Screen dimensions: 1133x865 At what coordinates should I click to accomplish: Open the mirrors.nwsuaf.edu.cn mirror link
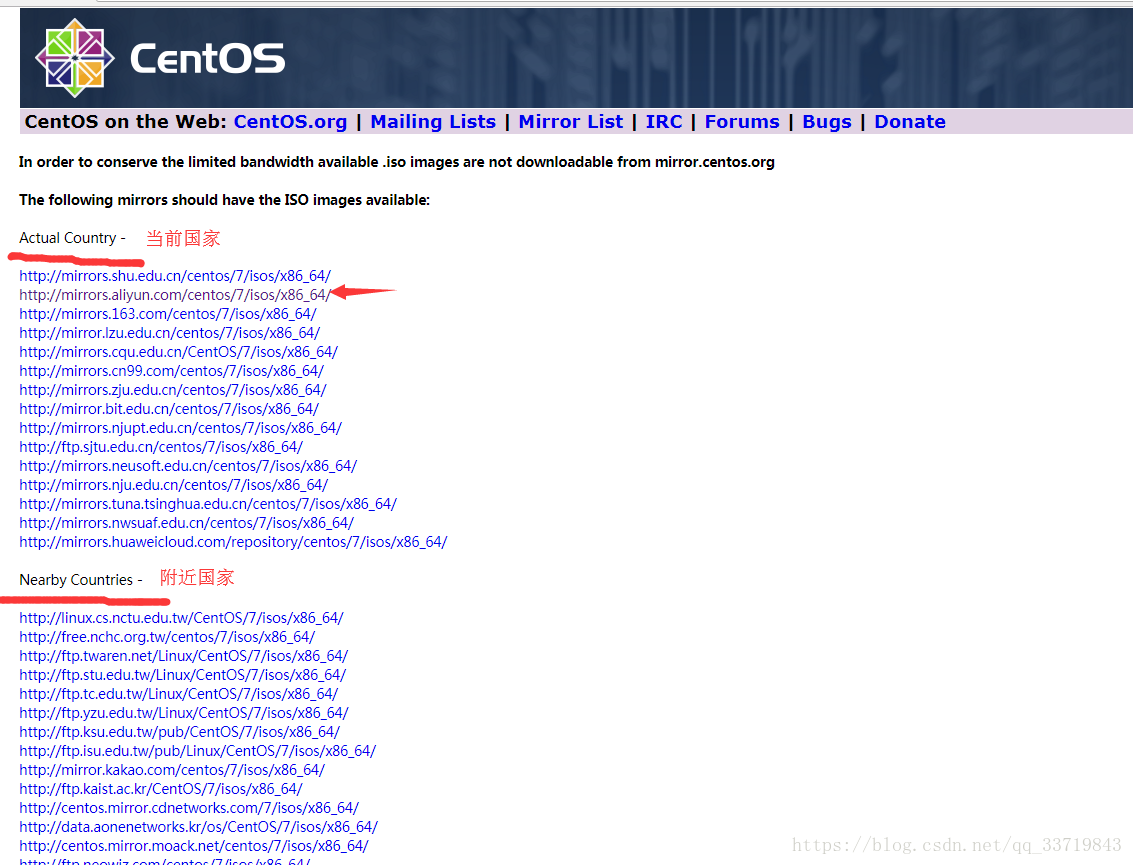tap(186, 522)
